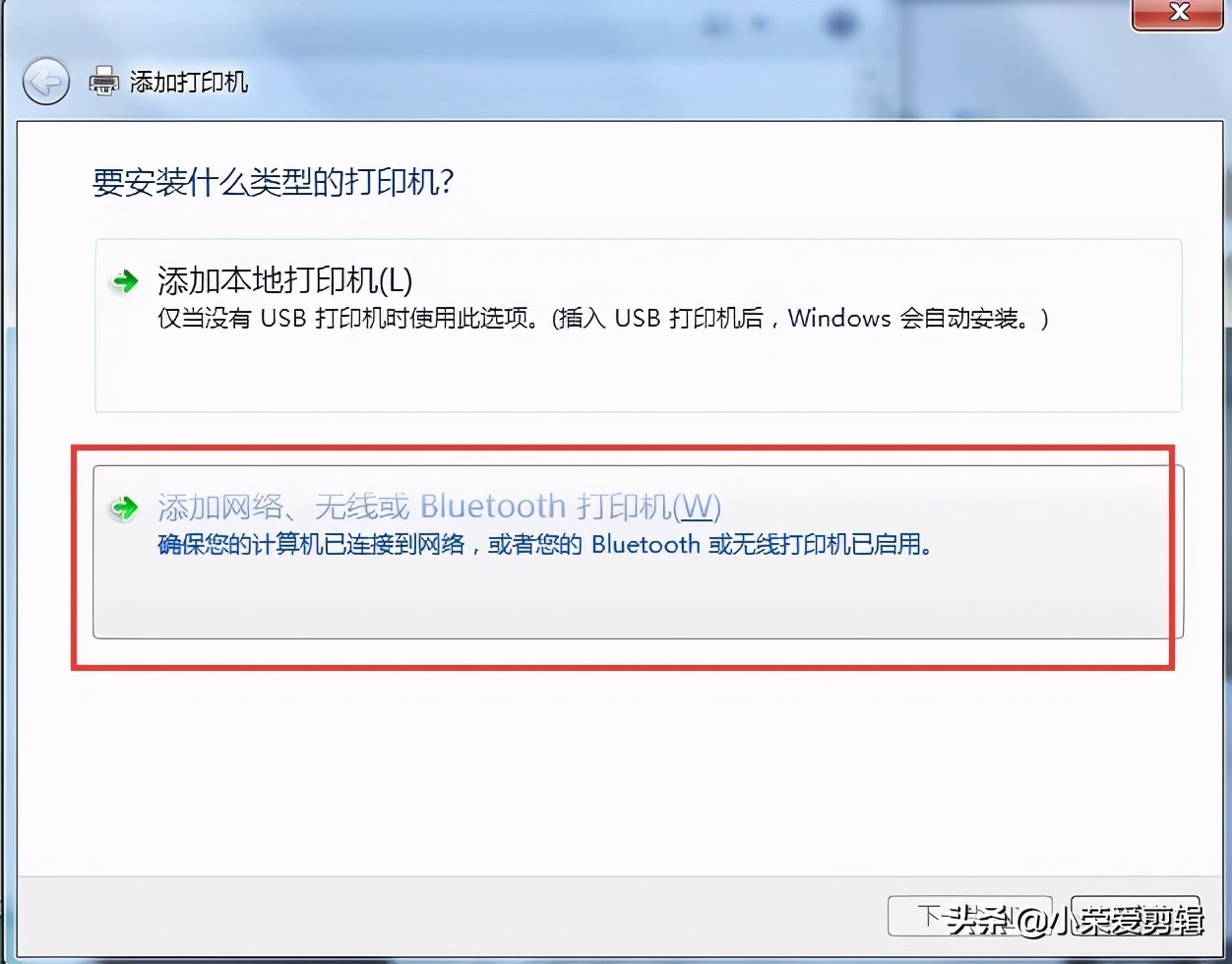Image resolution: width=1232 pixels, height=964 pixels.
Task: Click the red X close icon
Action: tap(1177, 14)
